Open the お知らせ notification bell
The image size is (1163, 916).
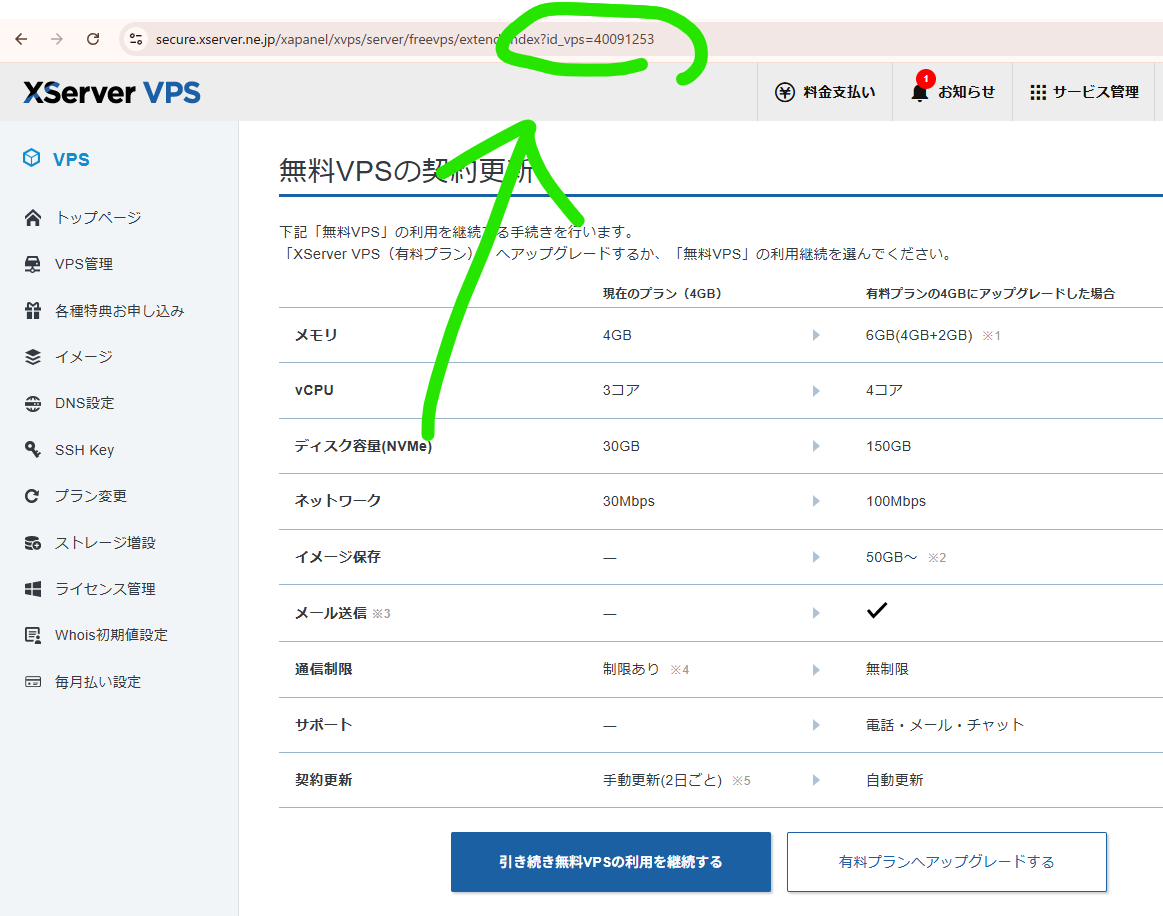click(920, 92)
